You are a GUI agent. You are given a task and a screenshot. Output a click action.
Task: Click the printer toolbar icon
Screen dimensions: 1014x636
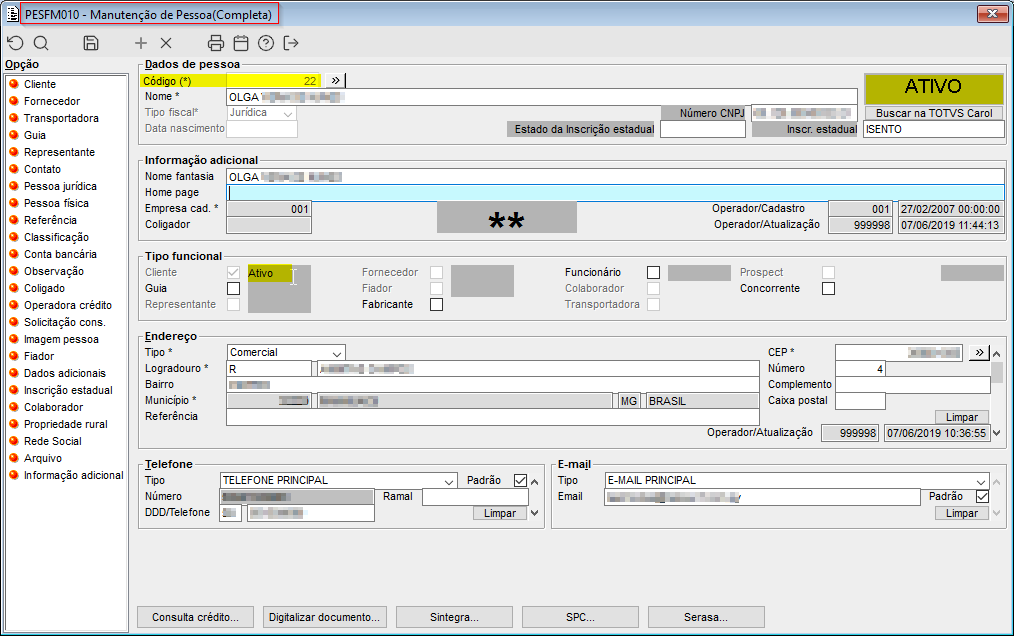[x=216, y=43]
